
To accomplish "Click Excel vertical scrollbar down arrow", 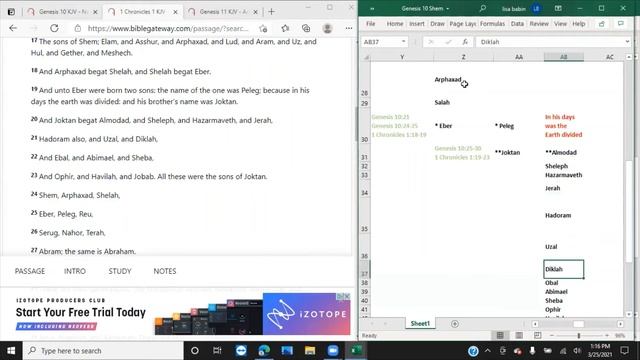I will coord(629,314).
